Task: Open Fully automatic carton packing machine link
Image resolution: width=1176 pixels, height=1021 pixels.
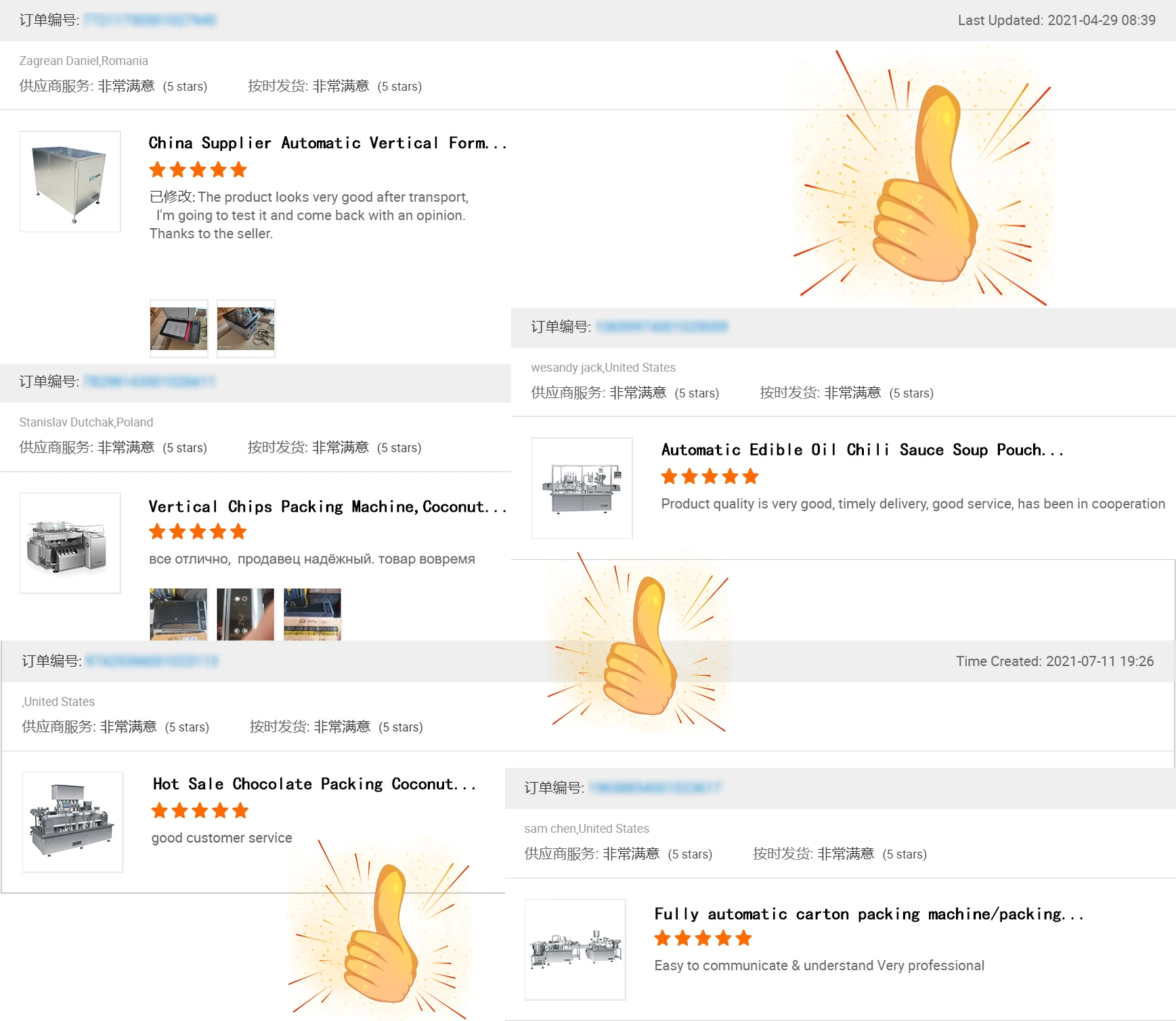Action: [869, 914]
